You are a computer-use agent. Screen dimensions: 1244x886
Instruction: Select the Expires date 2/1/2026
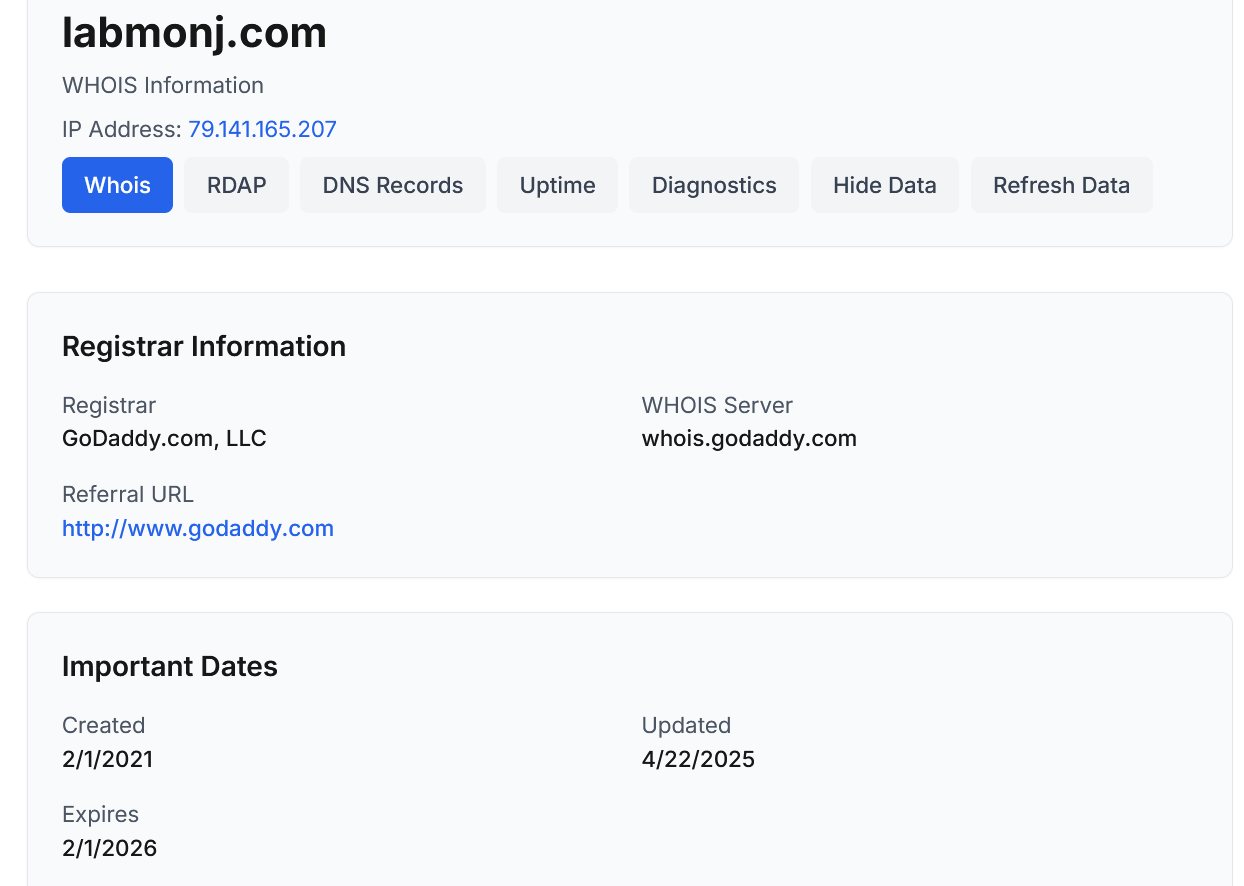[110, 848]
